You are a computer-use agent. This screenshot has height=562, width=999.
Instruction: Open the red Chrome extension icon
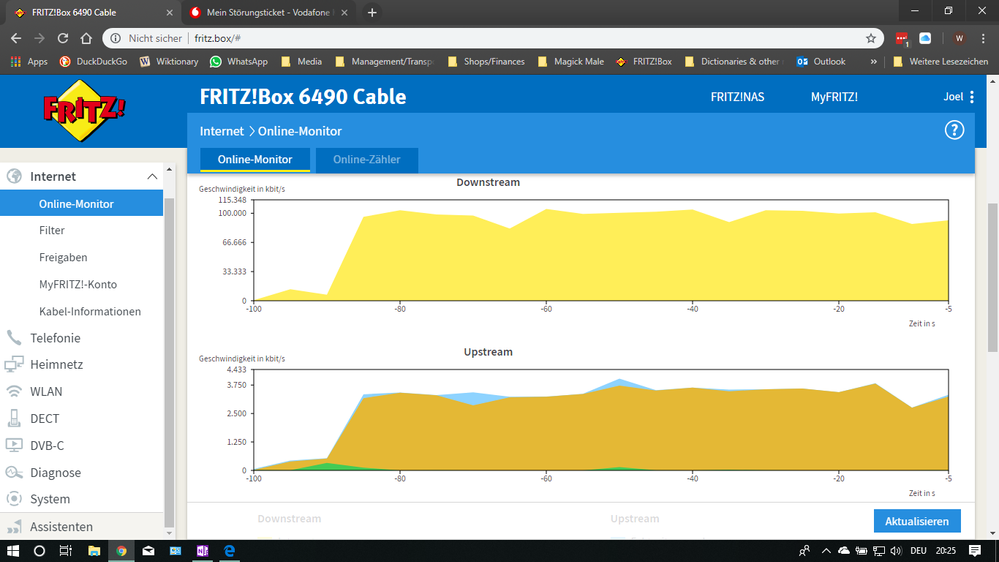click(x=902, y=39)
